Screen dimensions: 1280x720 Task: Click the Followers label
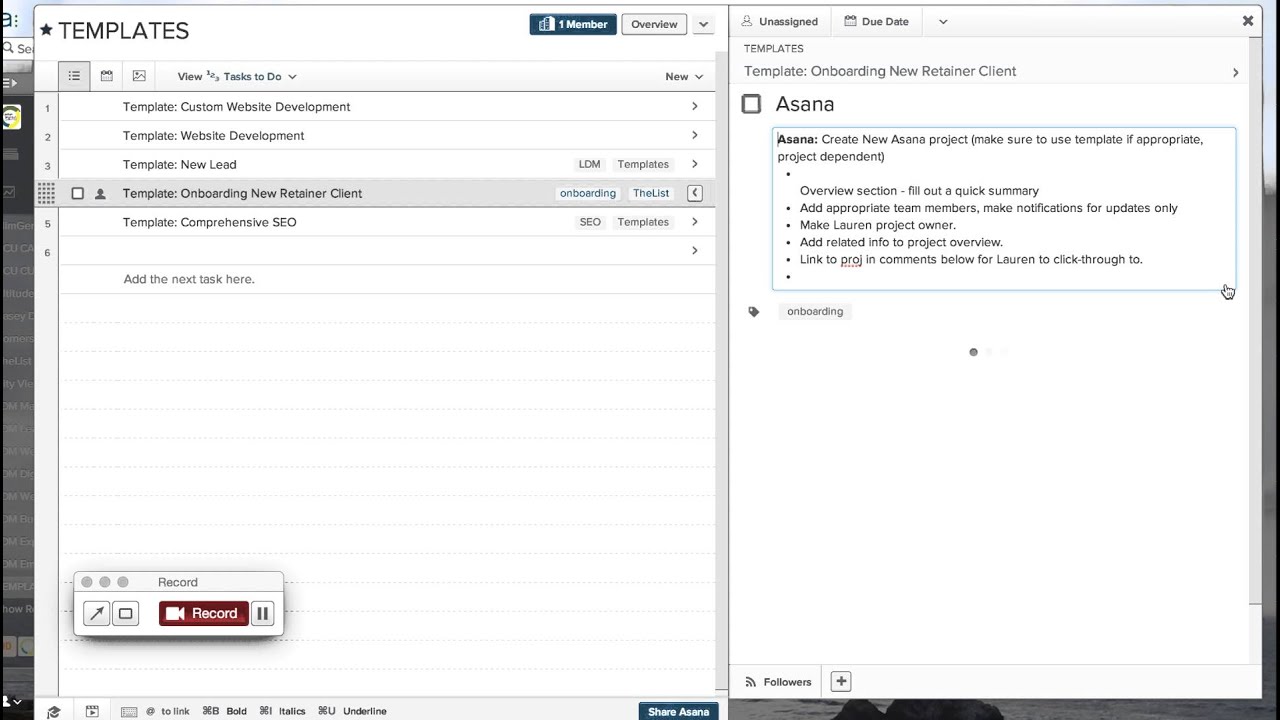tap(787, 682)
